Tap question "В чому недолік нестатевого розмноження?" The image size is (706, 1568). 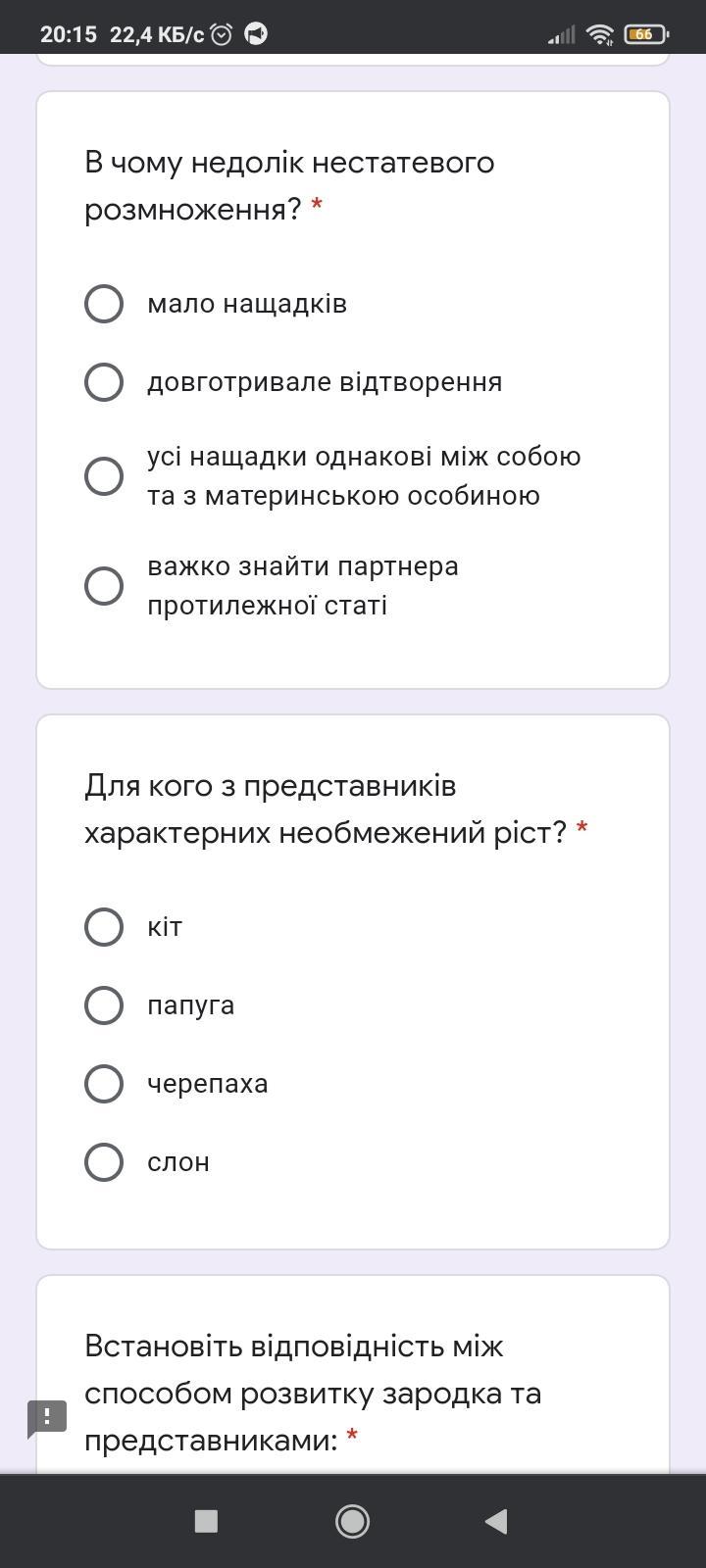pos(289,185)
